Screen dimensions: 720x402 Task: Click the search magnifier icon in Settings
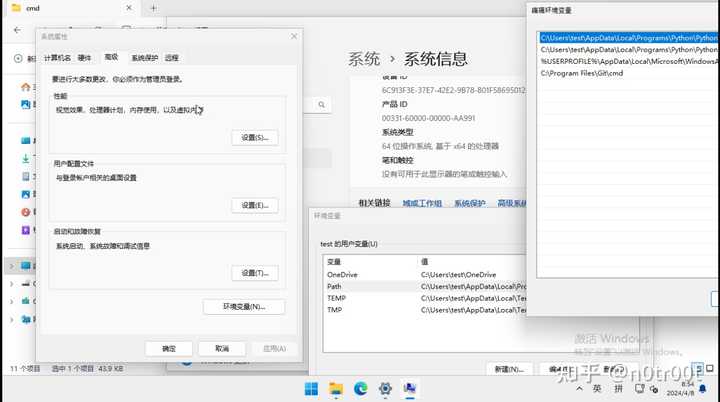pyautogui.click(x=321, y=105)
